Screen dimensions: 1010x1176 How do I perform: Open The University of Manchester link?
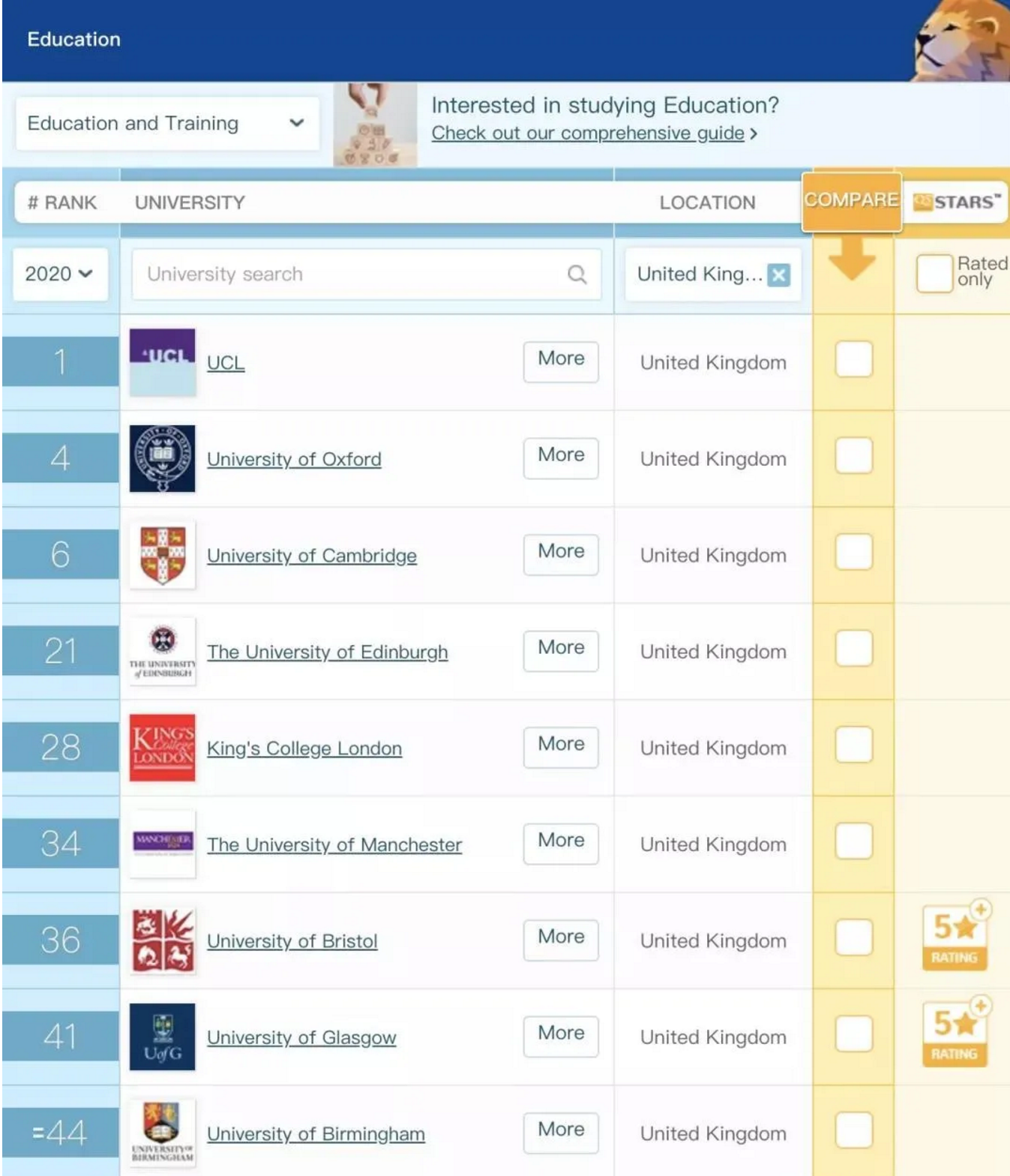coord(334,844)
